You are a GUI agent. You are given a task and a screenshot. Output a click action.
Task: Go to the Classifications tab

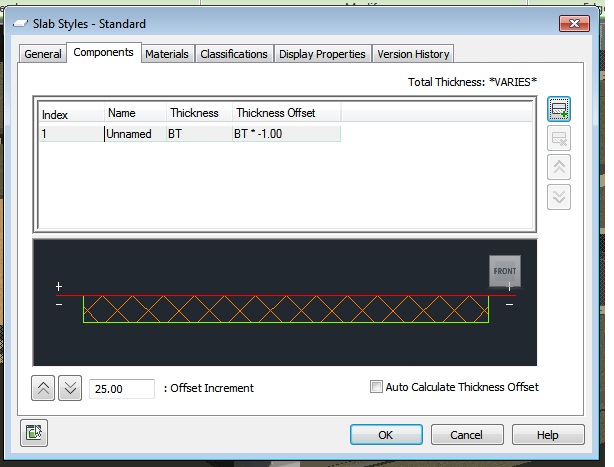(234, 54)
